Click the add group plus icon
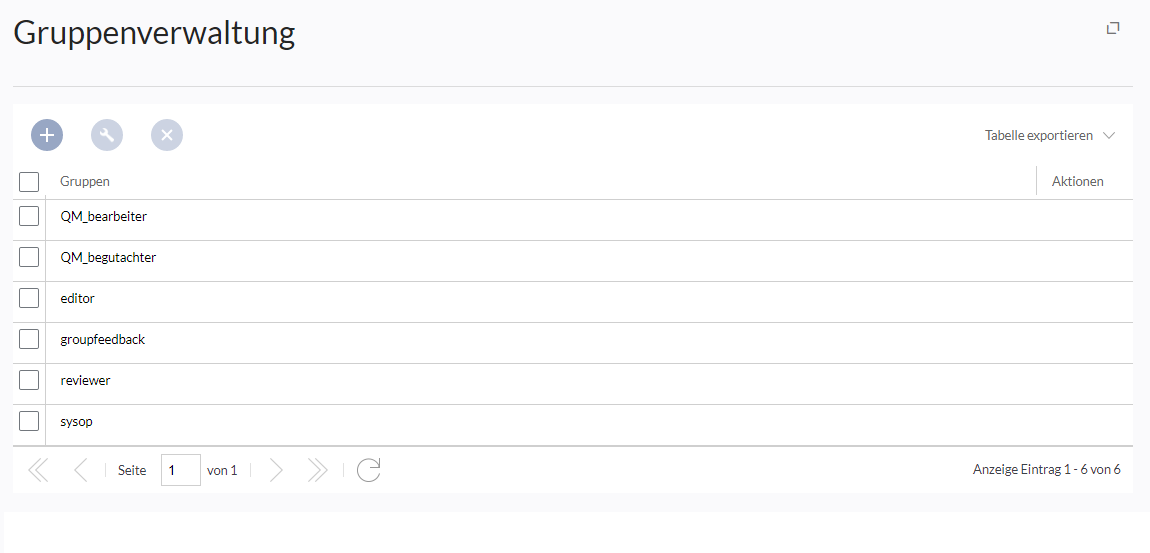 [47, 135]
